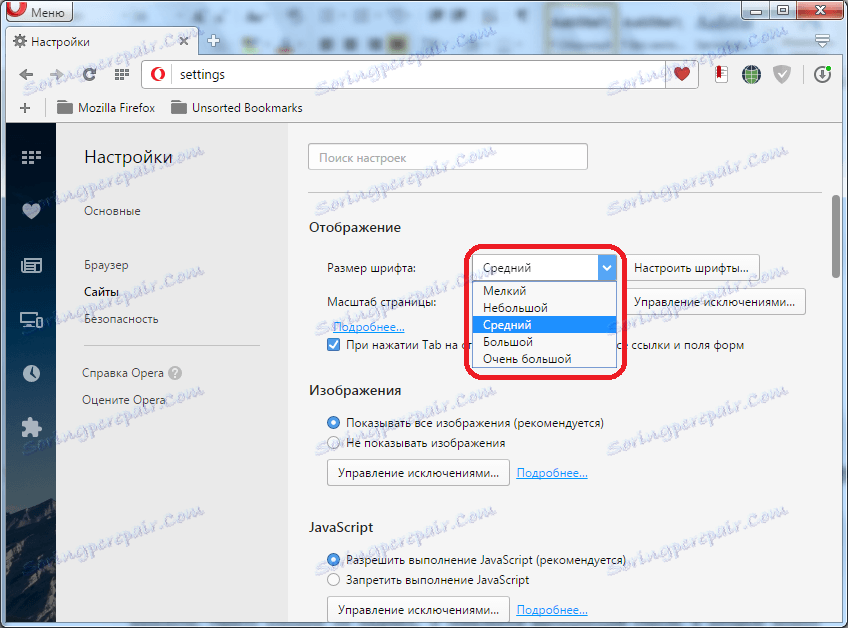
Task: Open synced tabs icon in the sidebar
Action: (31, 320)
